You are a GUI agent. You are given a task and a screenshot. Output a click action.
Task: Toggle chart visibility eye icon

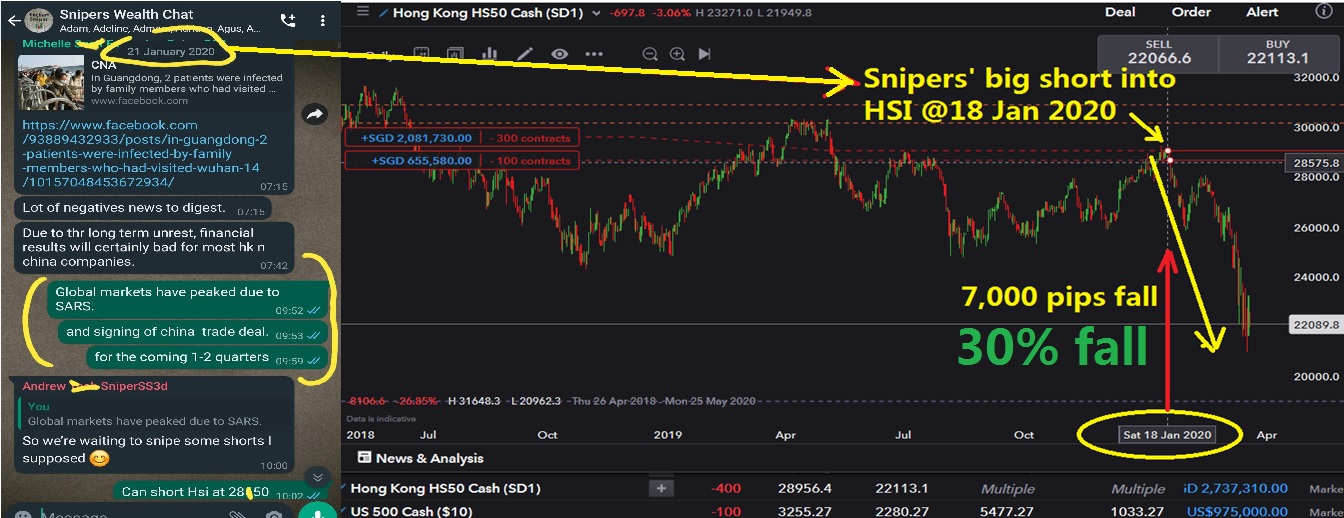pos(559,54)
